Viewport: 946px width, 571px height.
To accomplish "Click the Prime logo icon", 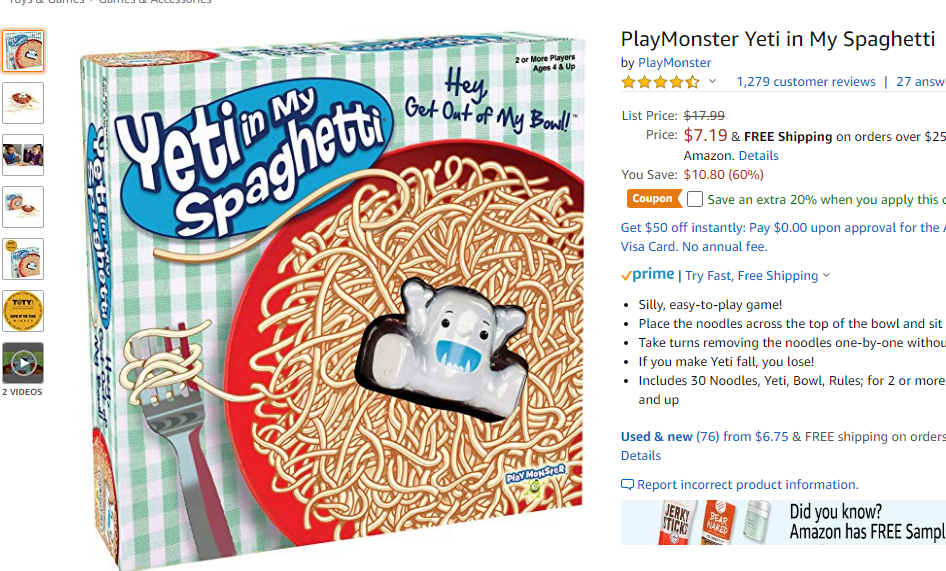I will [647, 275].
